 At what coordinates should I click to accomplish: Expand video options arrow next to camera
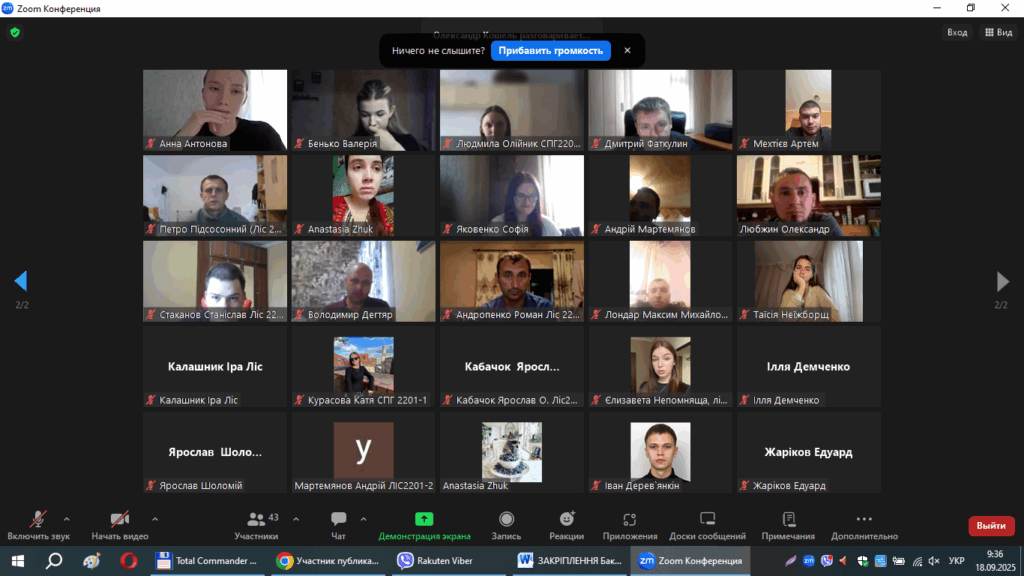coord(155,519)
